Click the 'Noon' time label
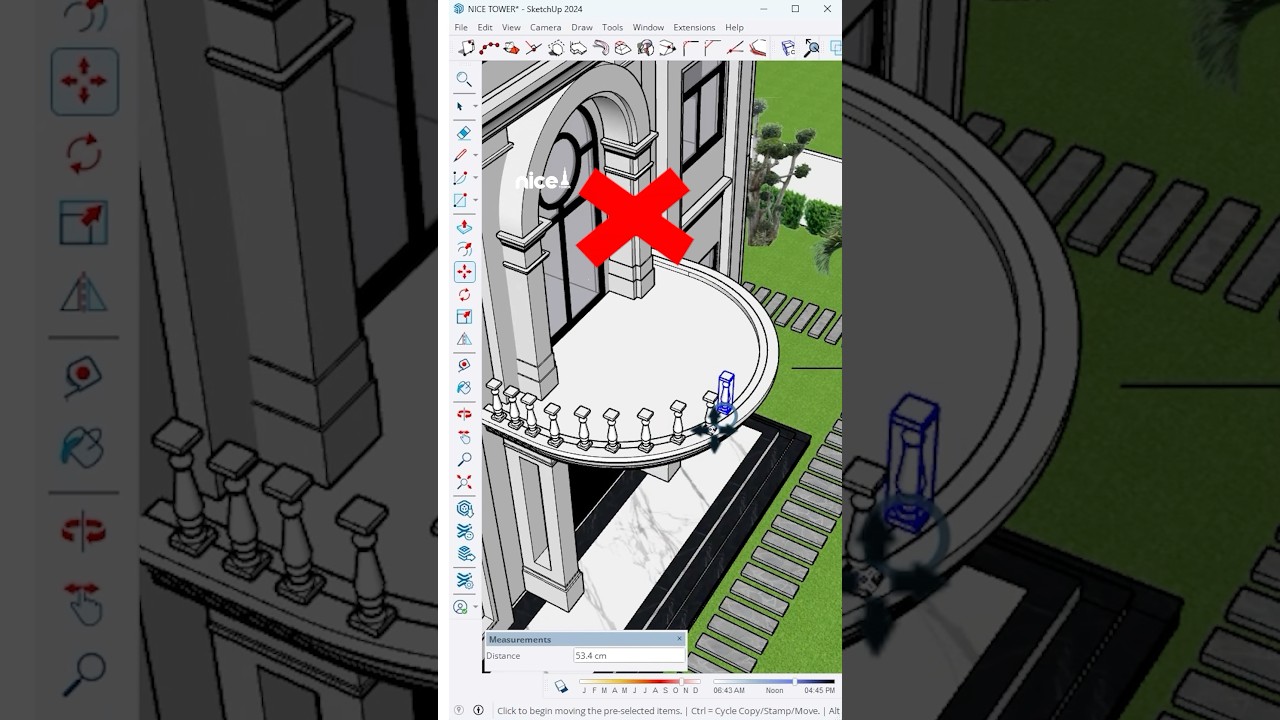 click(774, 691)
